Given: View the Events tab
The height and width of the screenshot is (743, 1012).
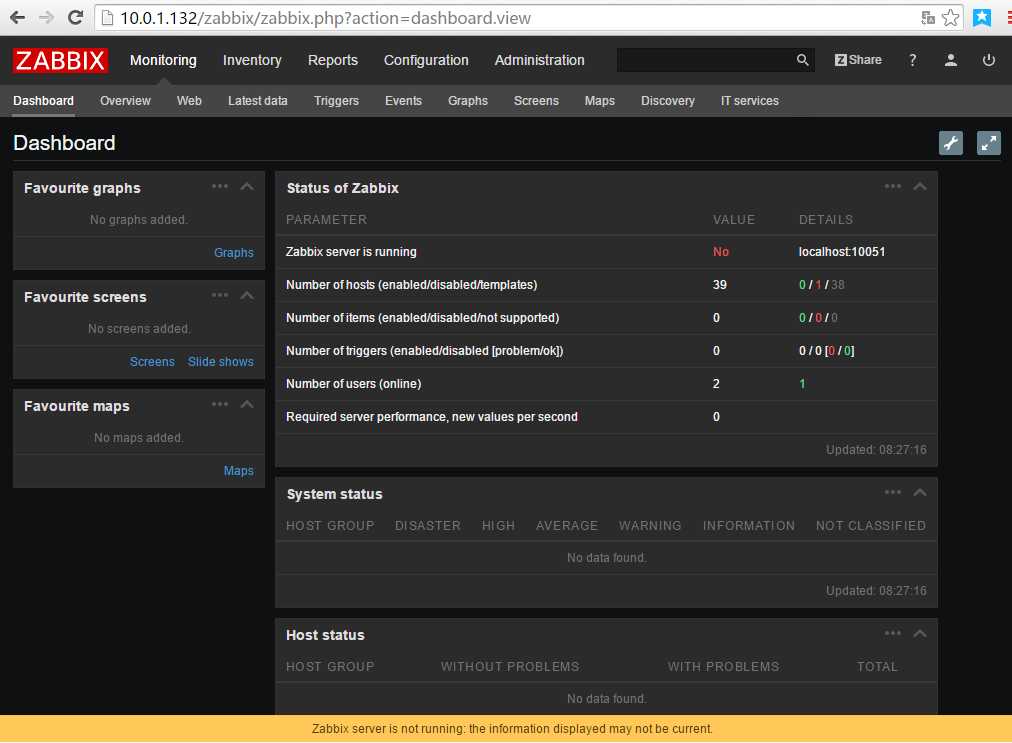Looking at the screenshot, I should pyautogui.click(x=403, y=101).
